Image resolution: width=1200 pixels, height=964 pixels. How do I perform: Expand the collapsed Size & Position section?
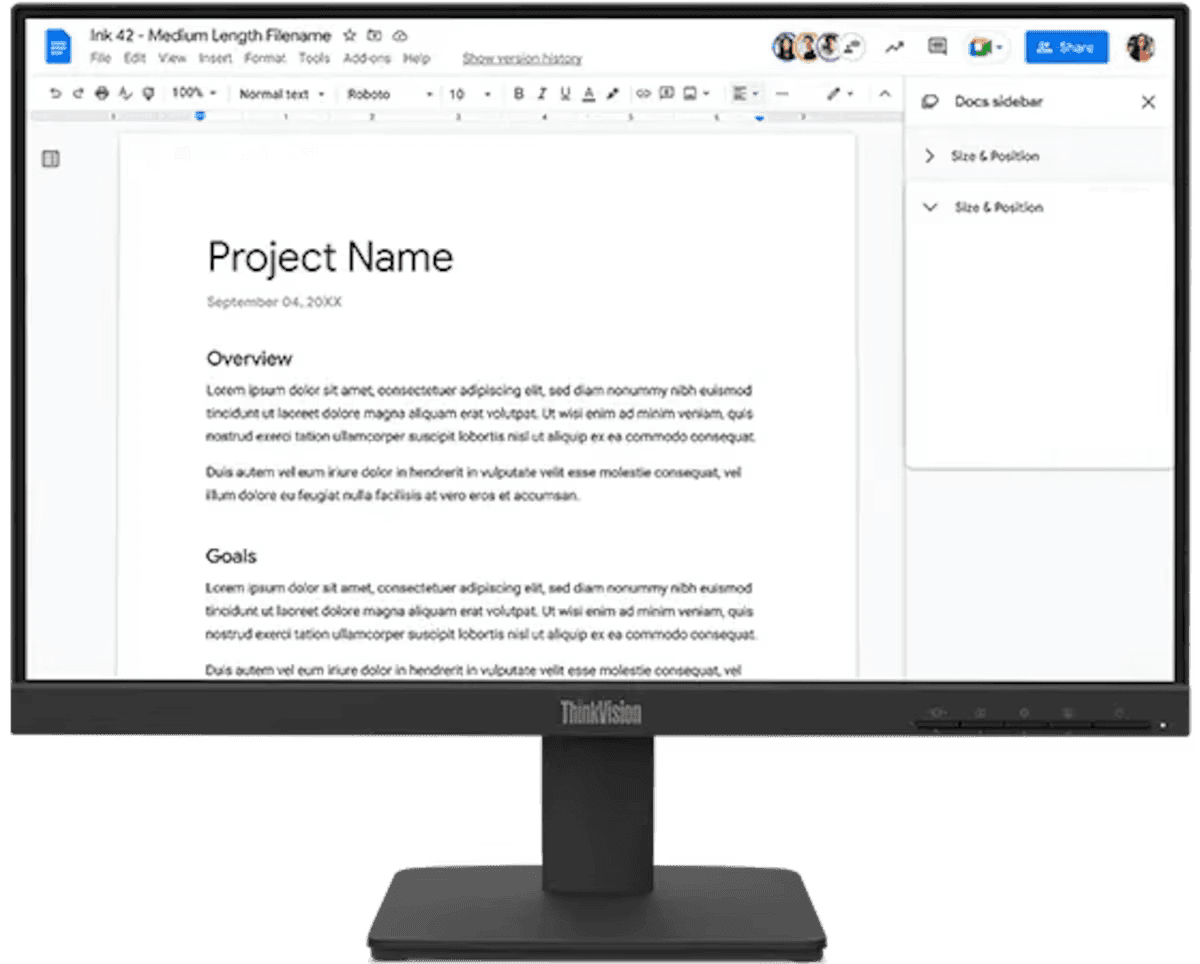930,156
